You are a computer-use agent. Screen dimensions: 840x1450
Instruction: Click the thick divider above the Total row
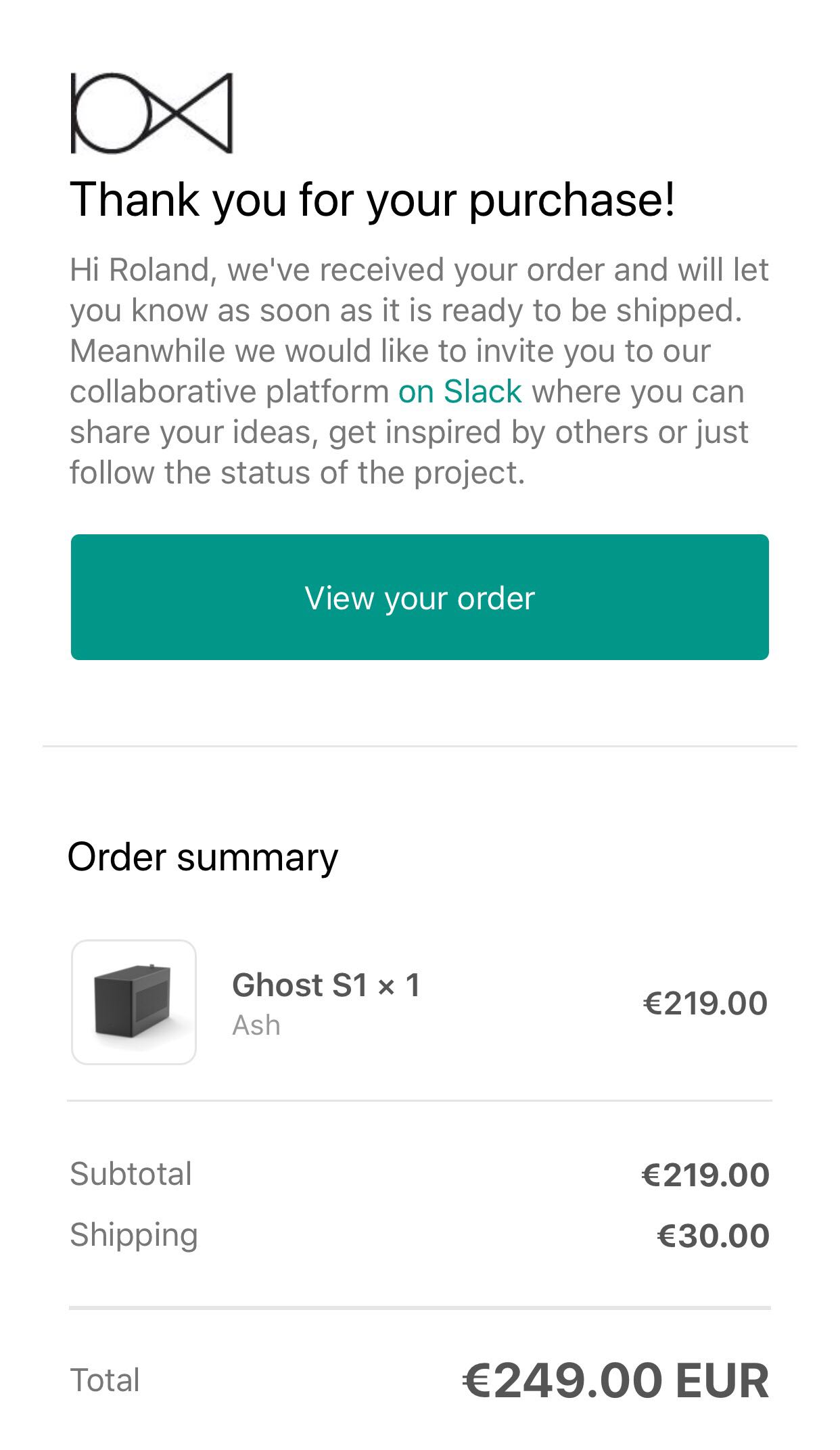click(x=419, y=1308)
